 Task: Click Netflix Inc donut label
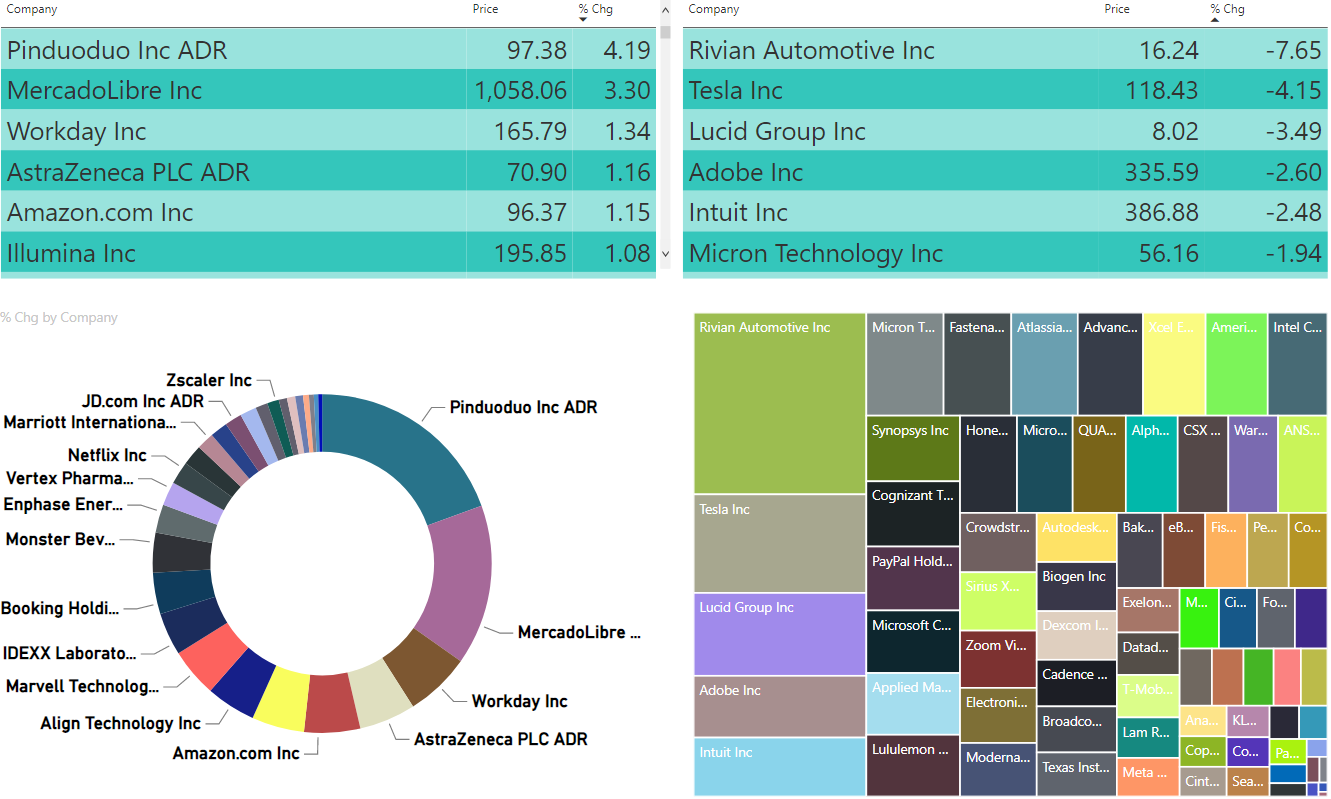click(107, 455)
